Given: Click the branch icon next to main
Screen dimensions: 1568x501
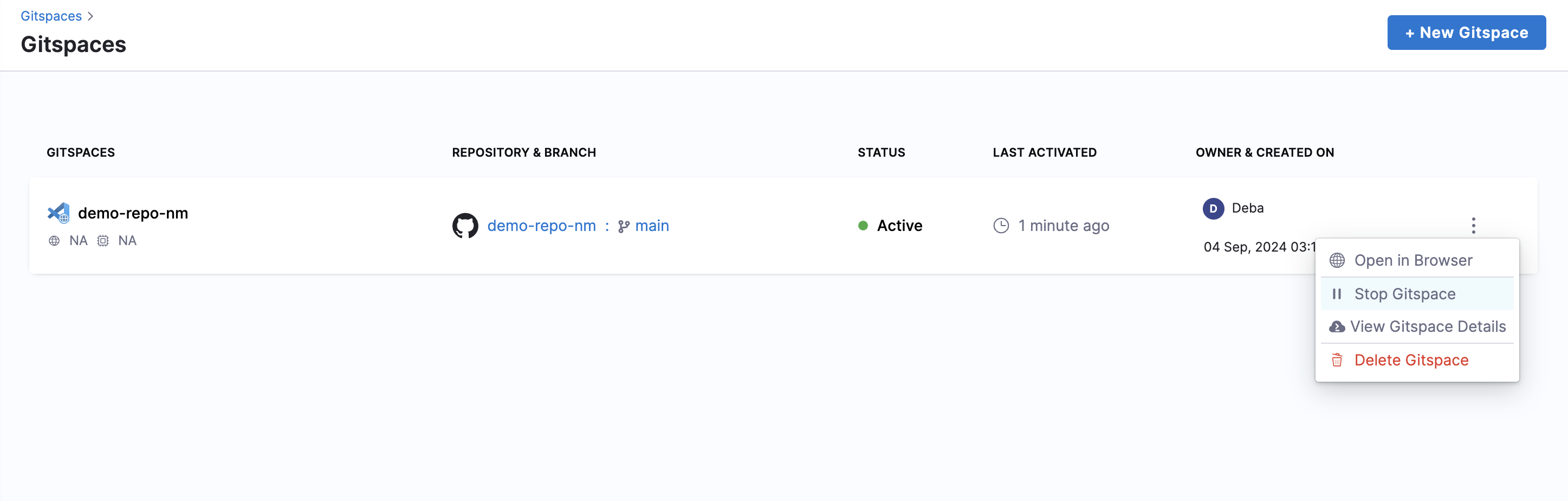Looking at the screenshot, I should [624, 227].
